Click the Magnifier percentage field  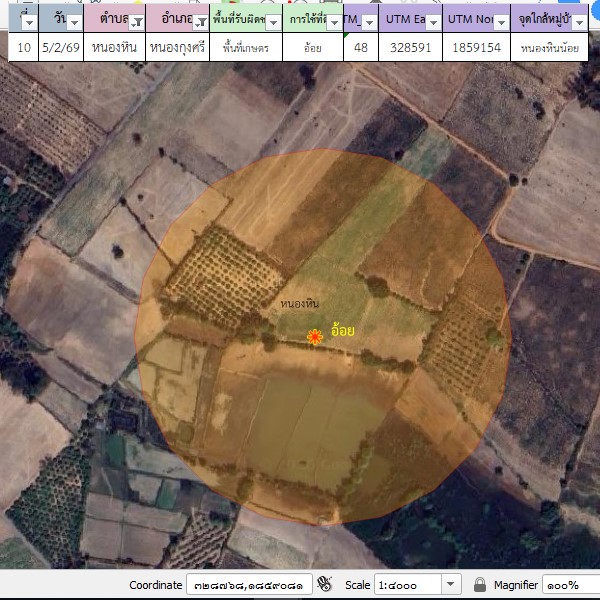[571, 584]
